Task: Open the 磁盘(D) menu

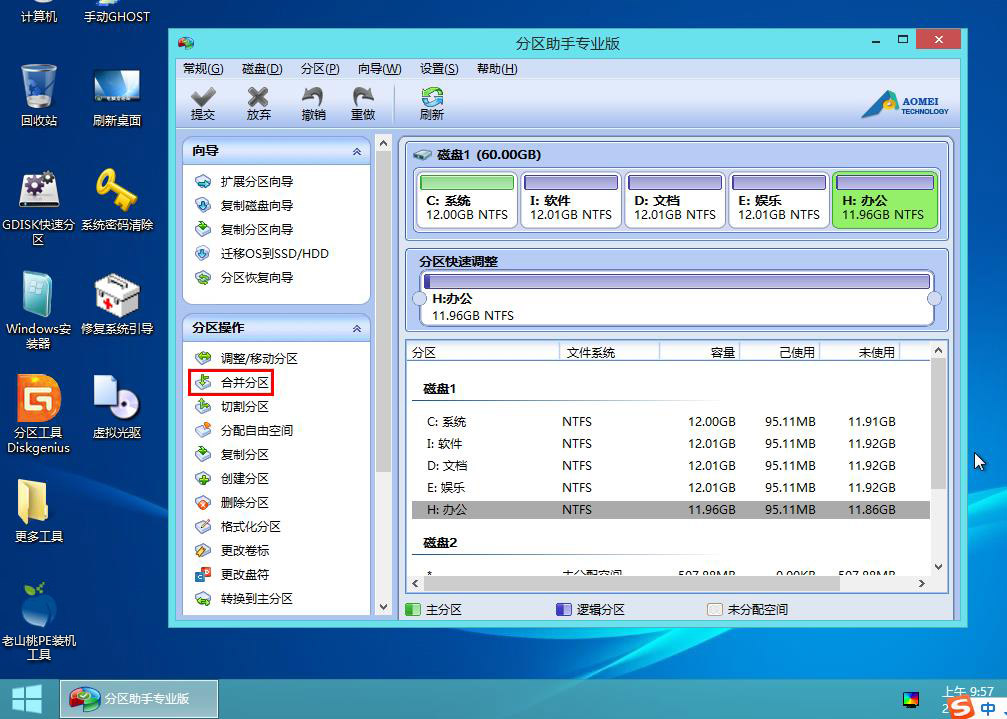Action: 262,69
